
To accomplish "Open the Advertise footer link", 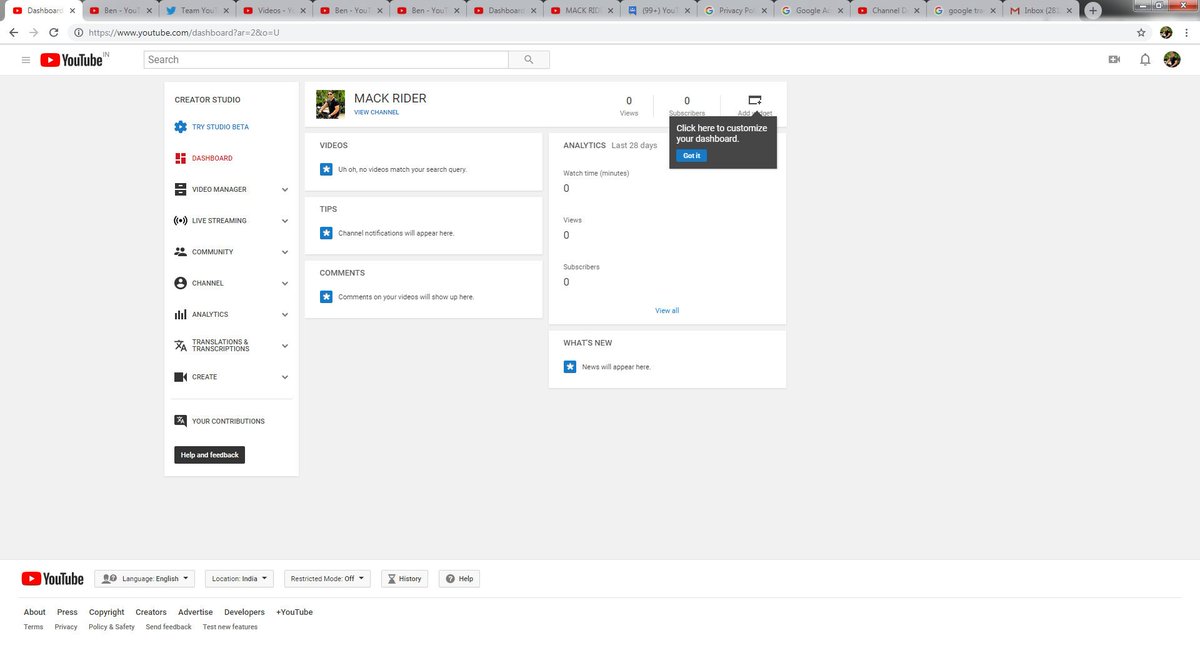I will click(x=195, y=612).
